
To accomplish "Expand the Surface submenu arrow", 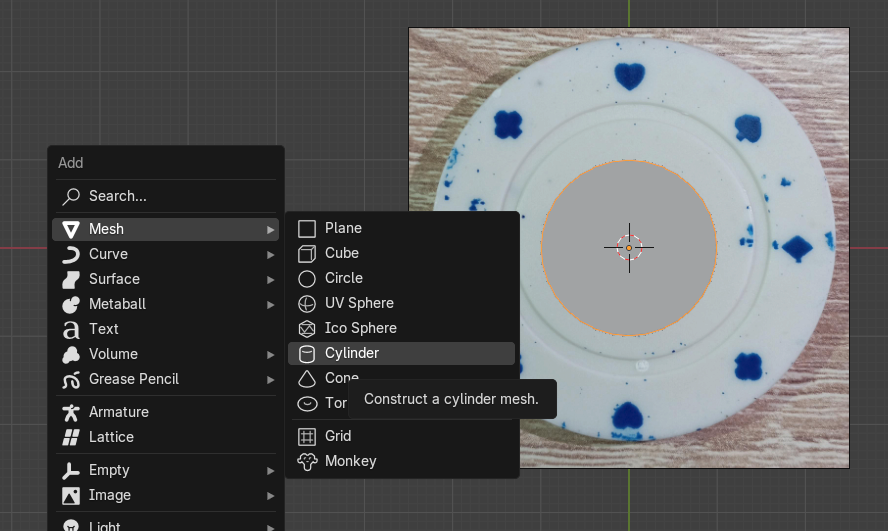I will [x=270, y=280].
